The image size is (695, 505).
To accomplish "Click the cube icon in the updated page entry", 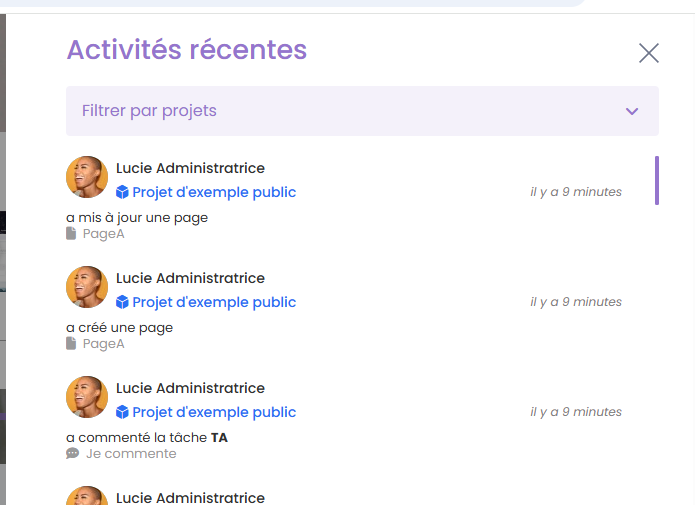I will pyautogui.click(x=123, y=192).
